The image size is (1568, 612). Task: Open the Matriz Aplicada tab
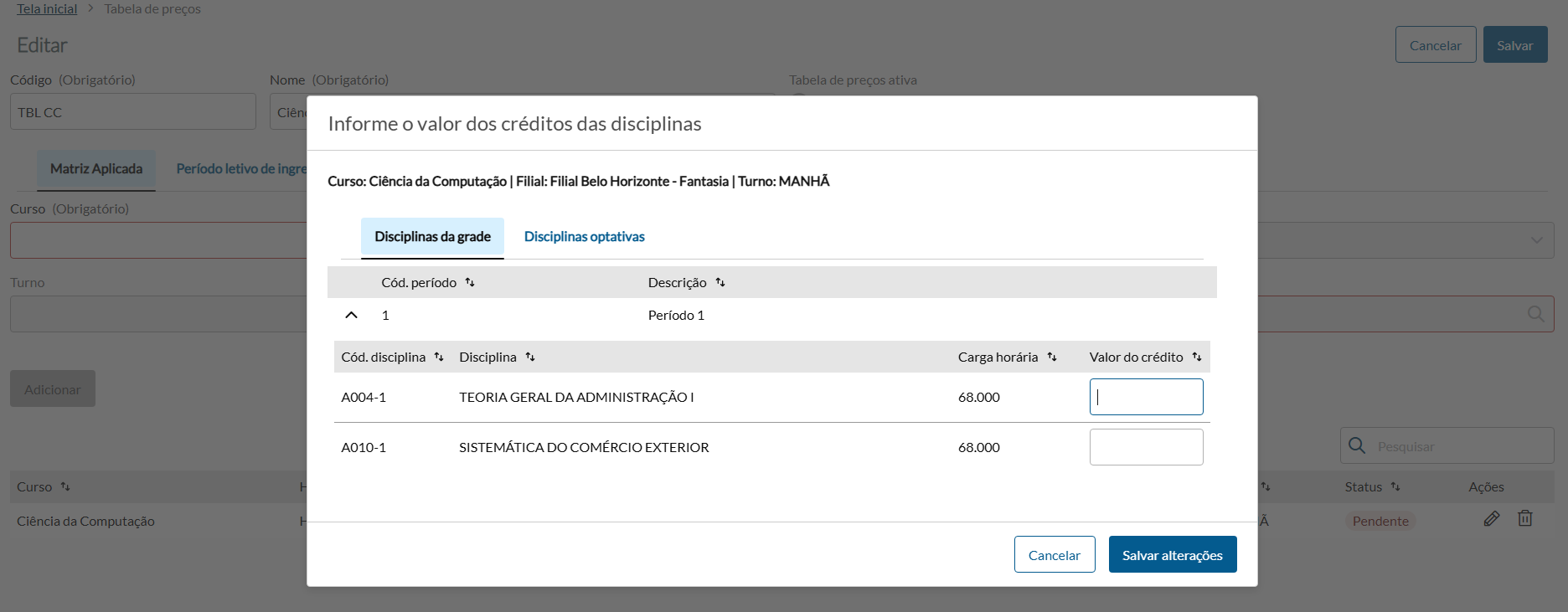(x=96, y=169)
